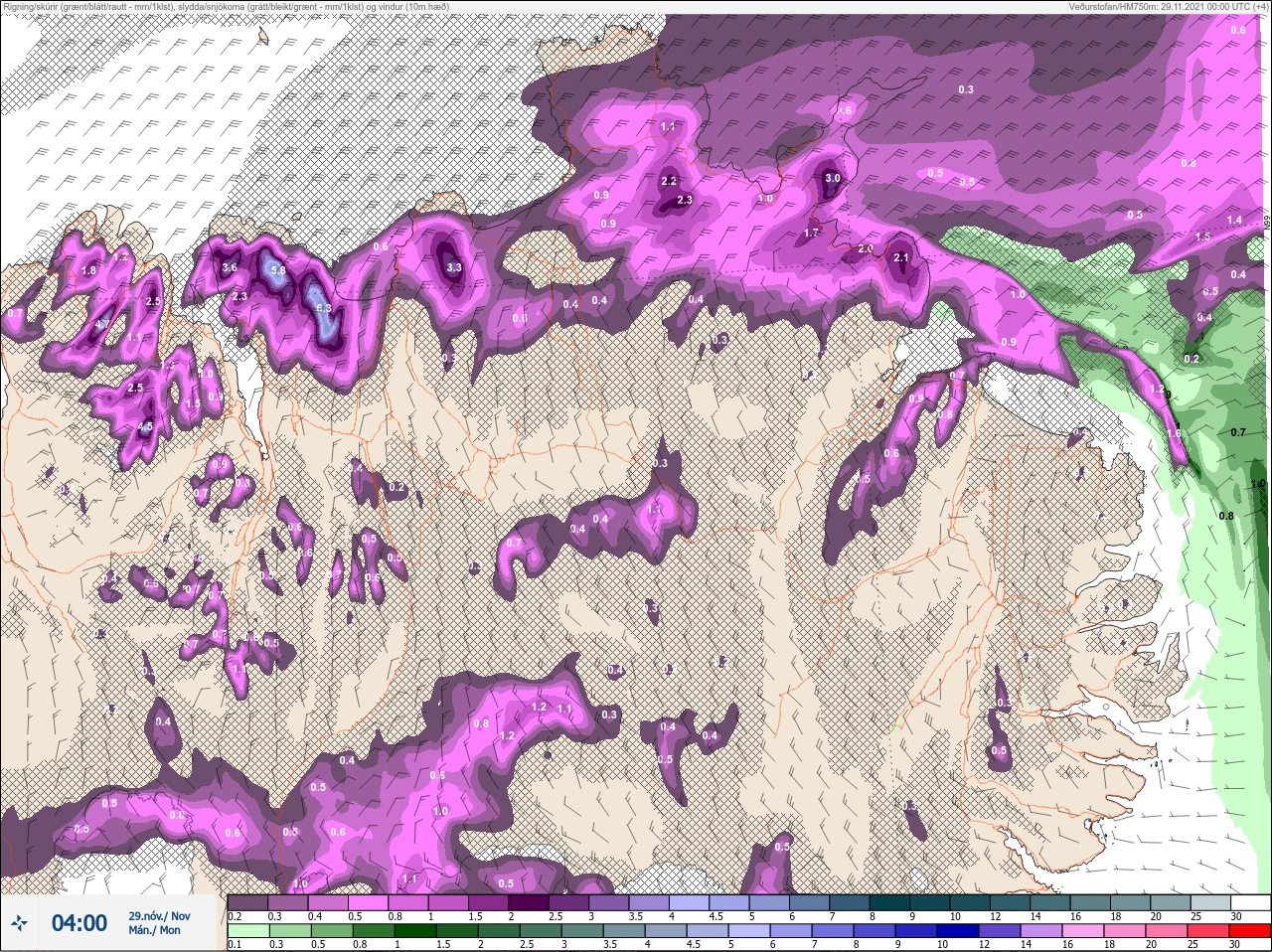Click the 04:00 forecast time label

click(79, 923)
